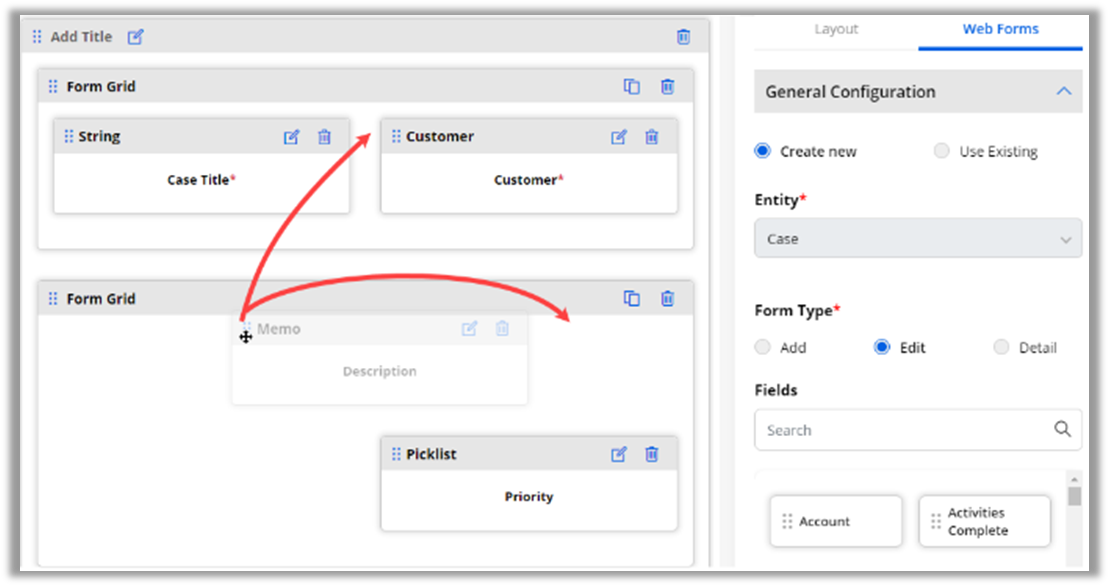The height and width of the screenshot is (586, 1110).
Task: Click the Fields search box
Action: point(905,430)
